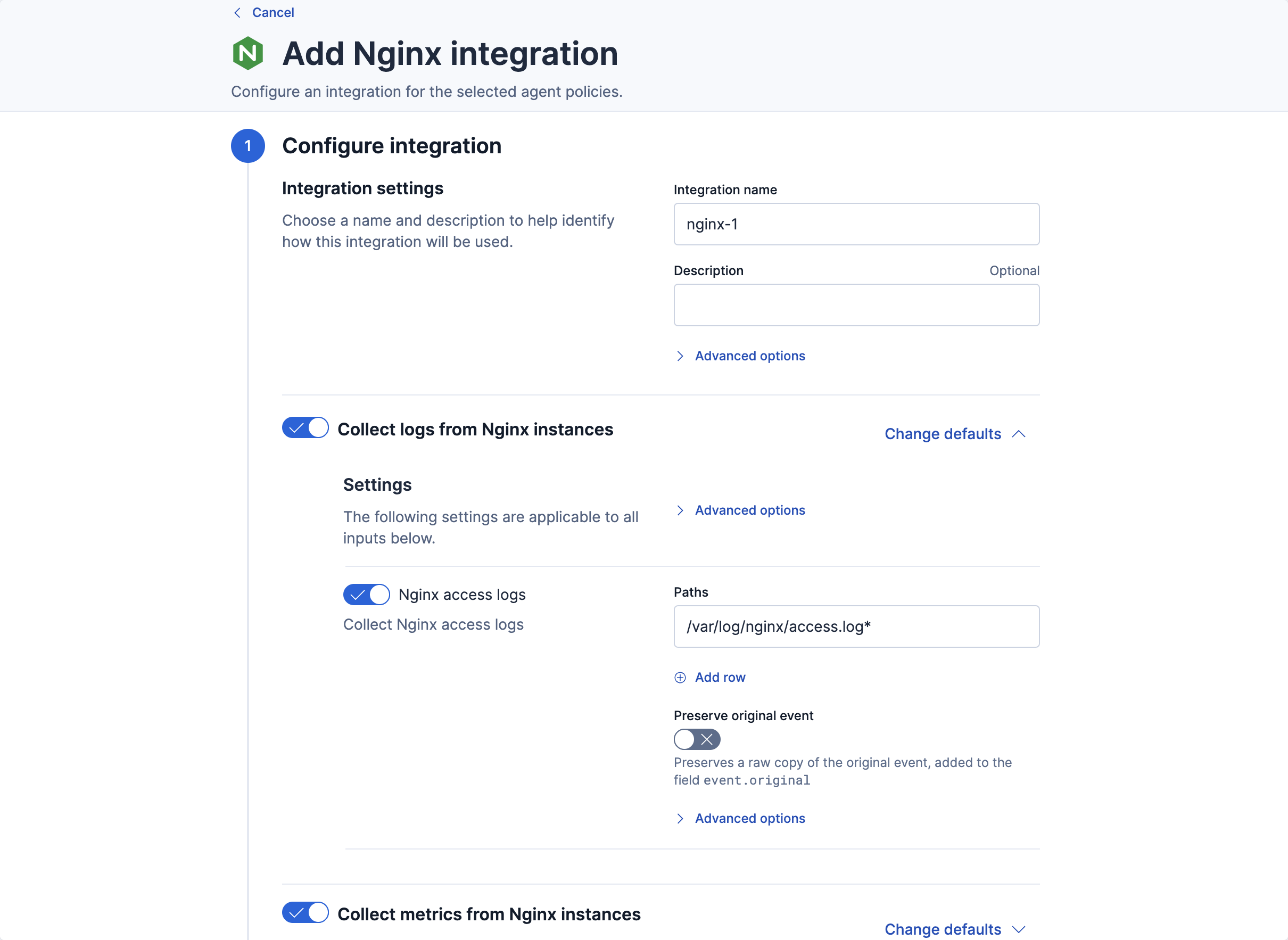Toggle the Nginx access logs switch
Viewport: 1288px width, 940px height.
click(x=366, y=595)
